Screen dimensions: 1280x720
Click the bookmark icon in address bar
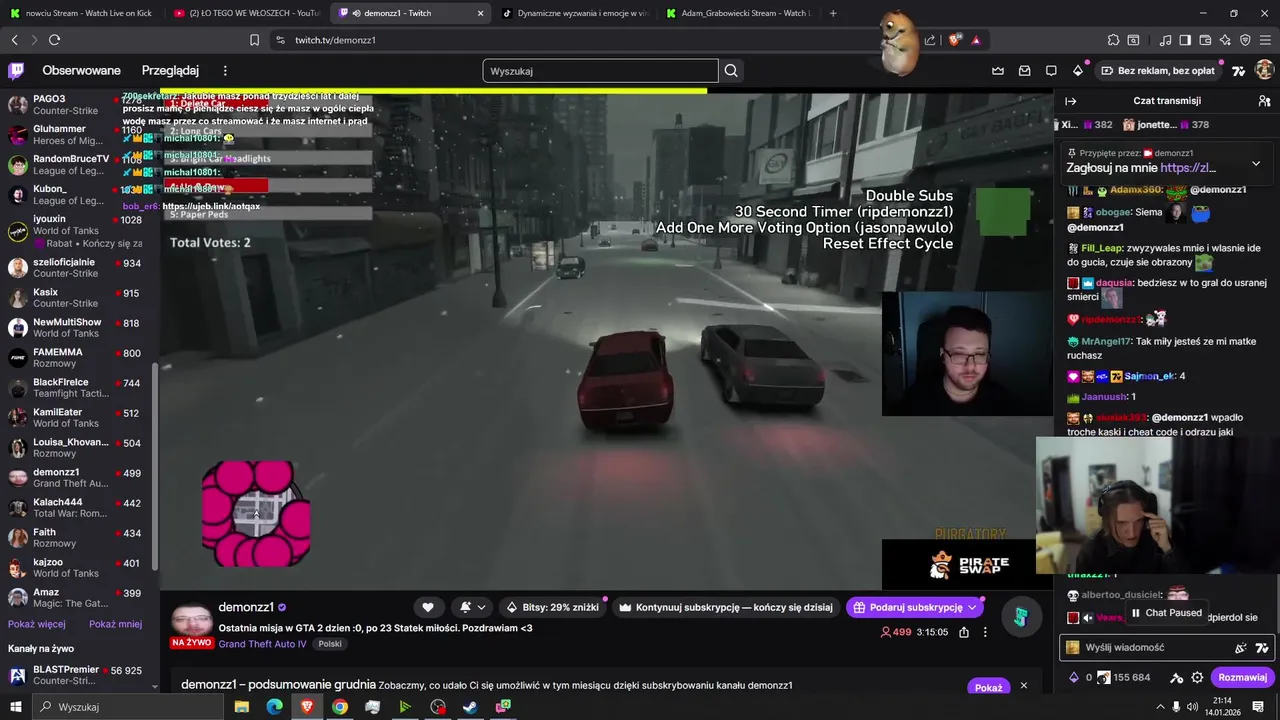pos(254,40)
